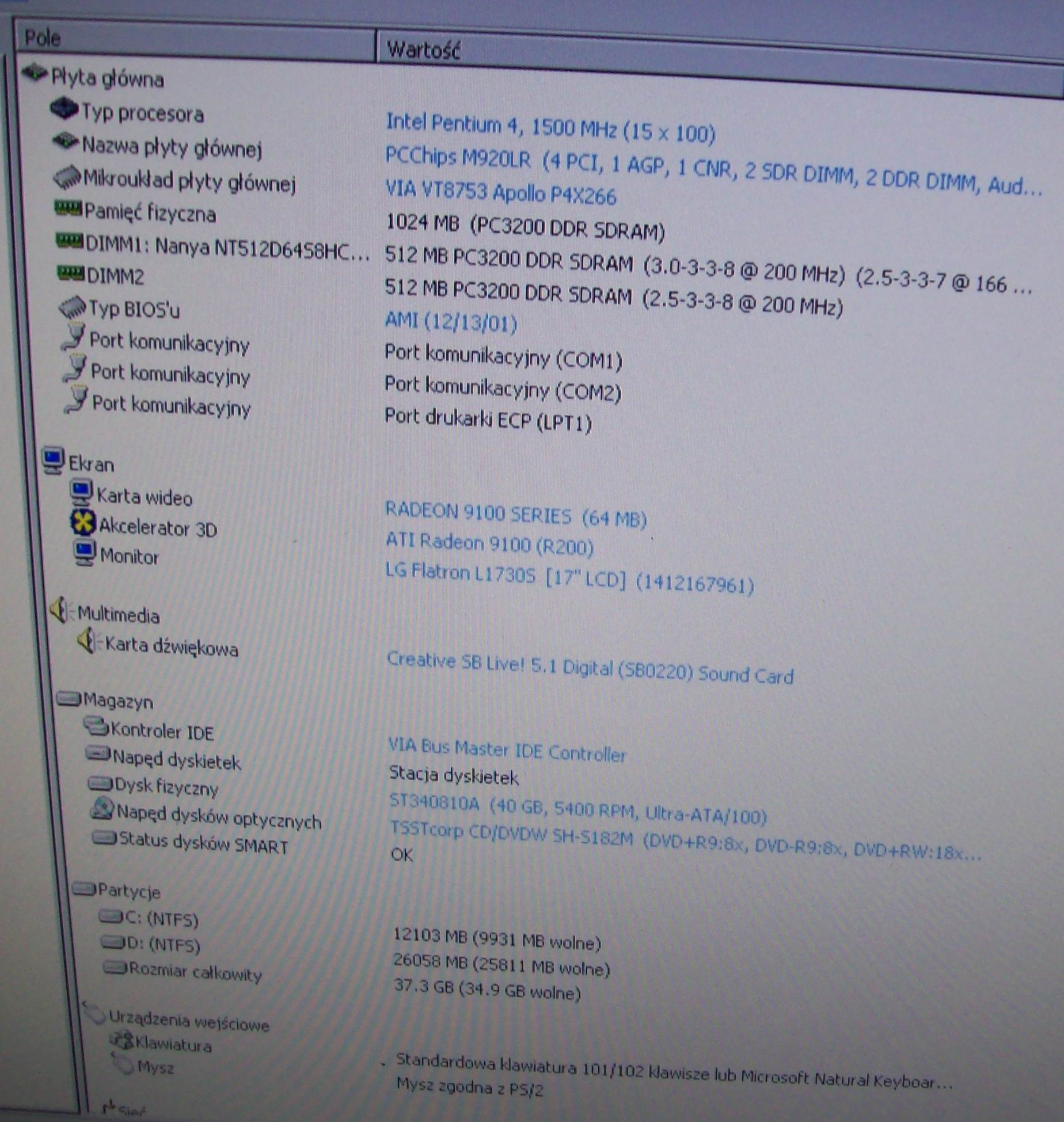This screenshot has height=1122, width=1064.
Task: Select the Standardowa klawiatura 101/102 klawisze value
Action: click(674, 1072)
